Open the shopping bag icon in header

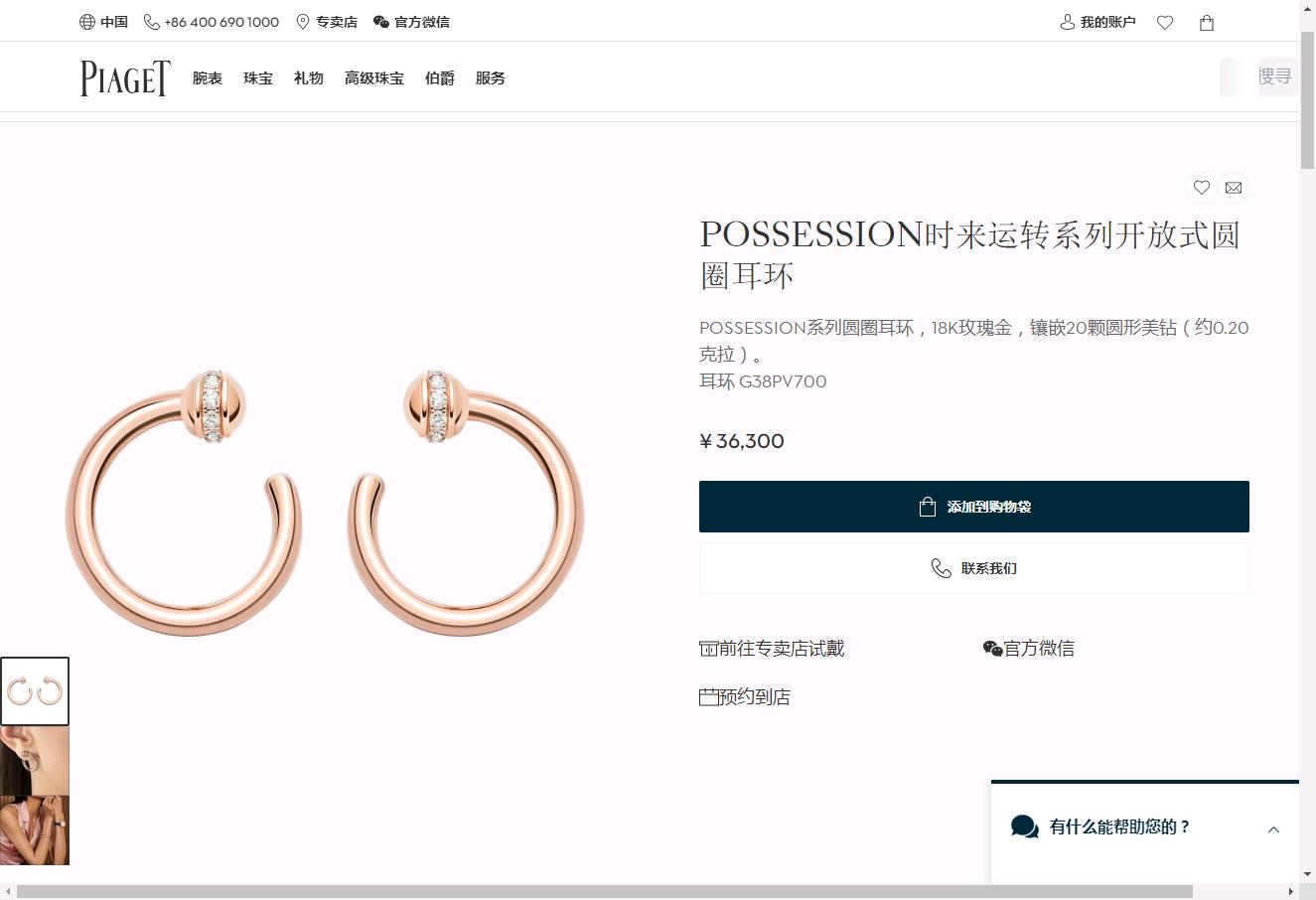tap(1207, 22)
